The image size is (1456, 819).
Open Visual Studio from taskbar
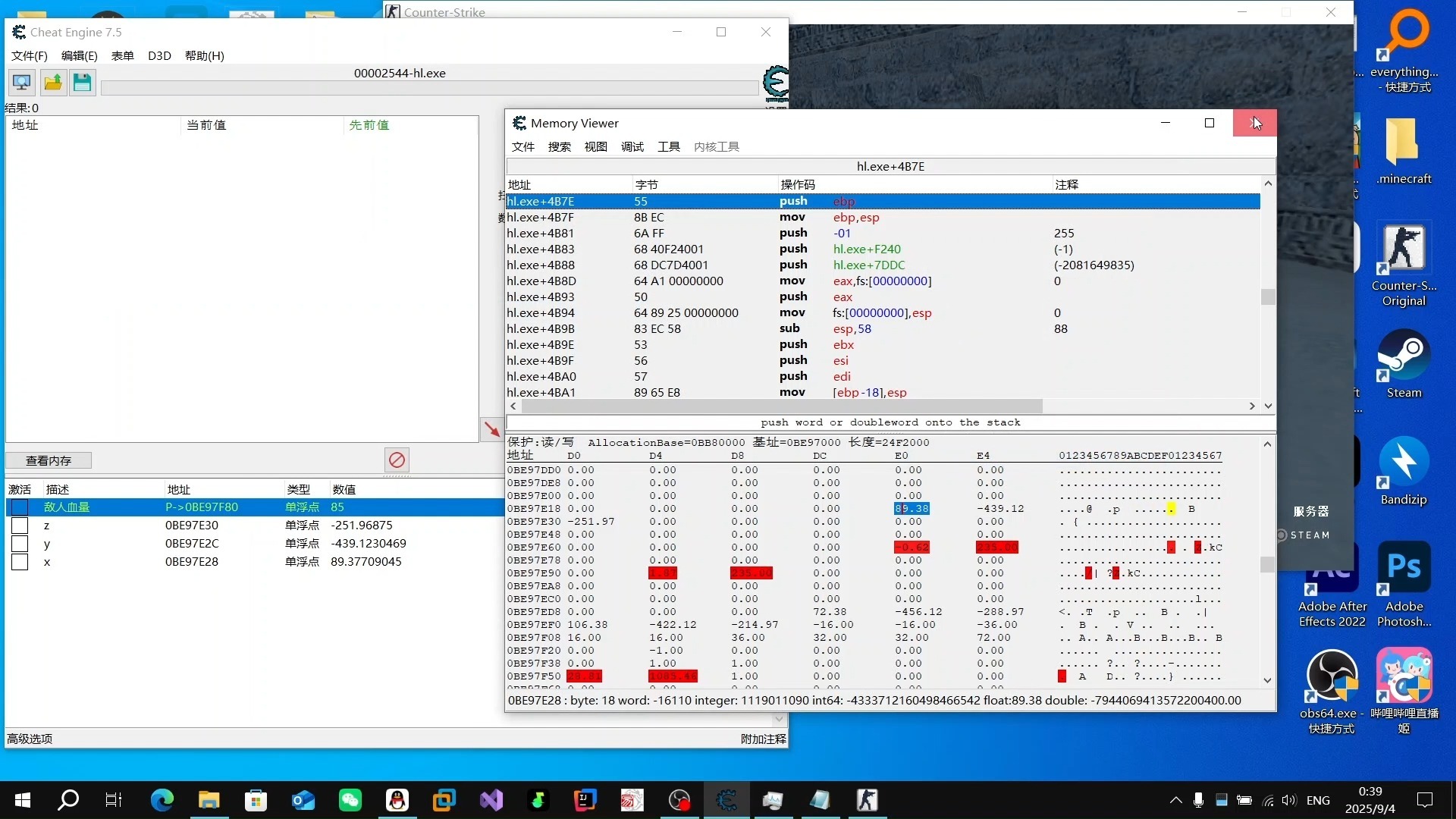[x=491, y=800]
